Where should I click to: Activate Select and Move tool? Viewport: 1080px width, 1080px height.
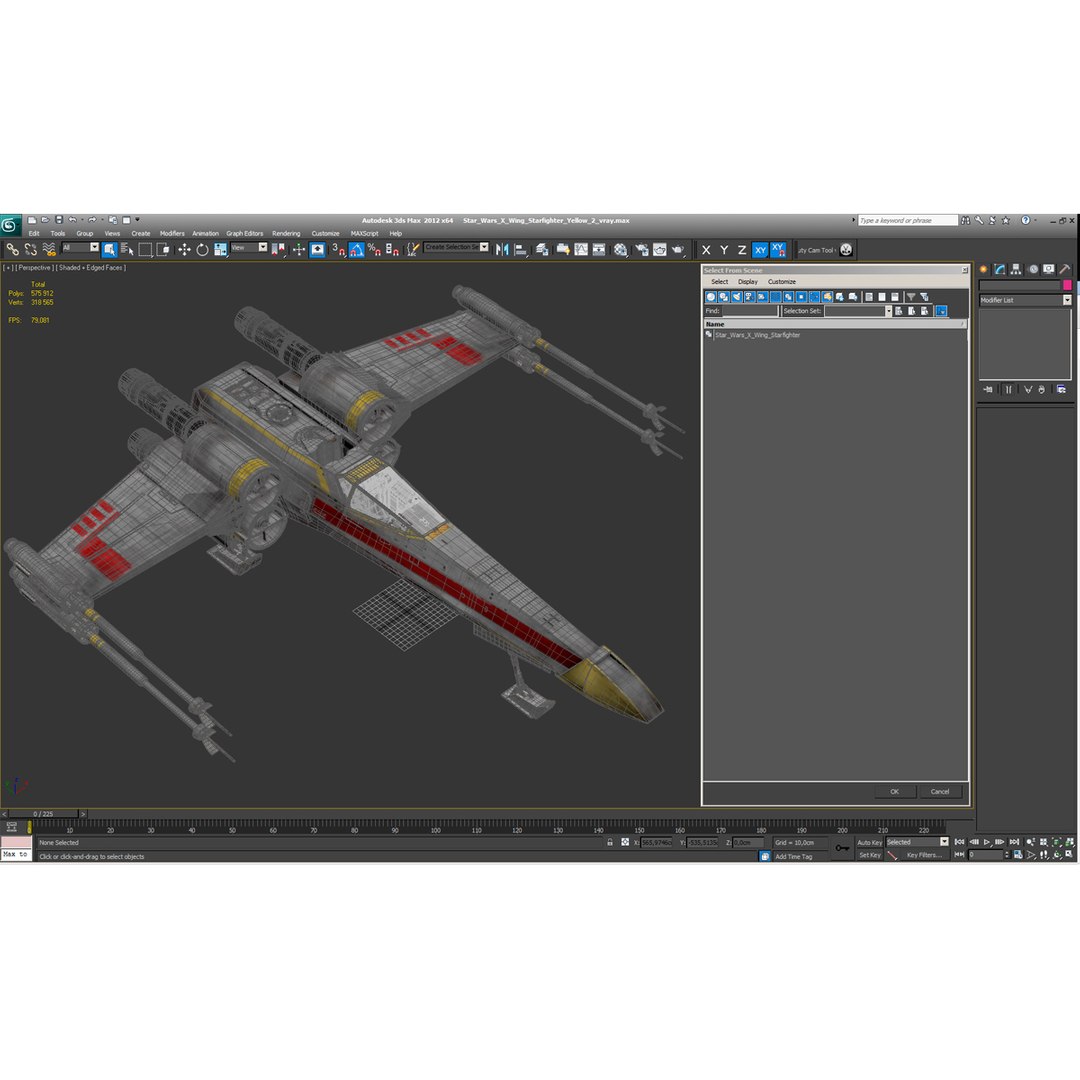184,249
